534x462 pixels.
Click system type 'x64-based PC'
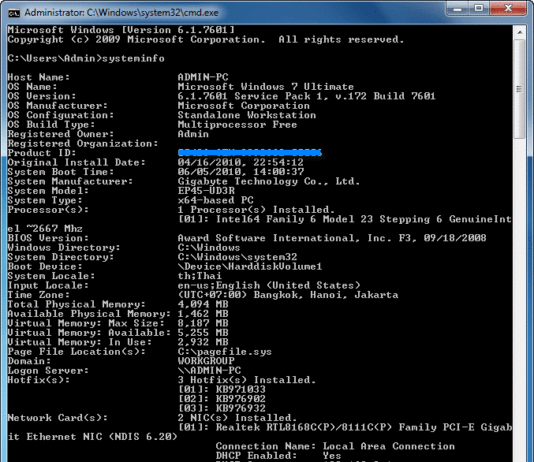(216, 200)
